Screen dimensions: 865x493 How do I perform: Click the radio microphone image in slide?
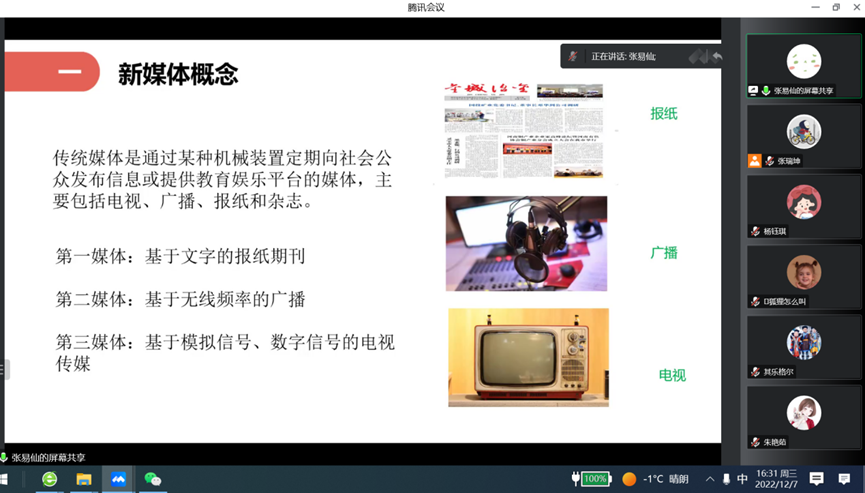tap(526, 243)
